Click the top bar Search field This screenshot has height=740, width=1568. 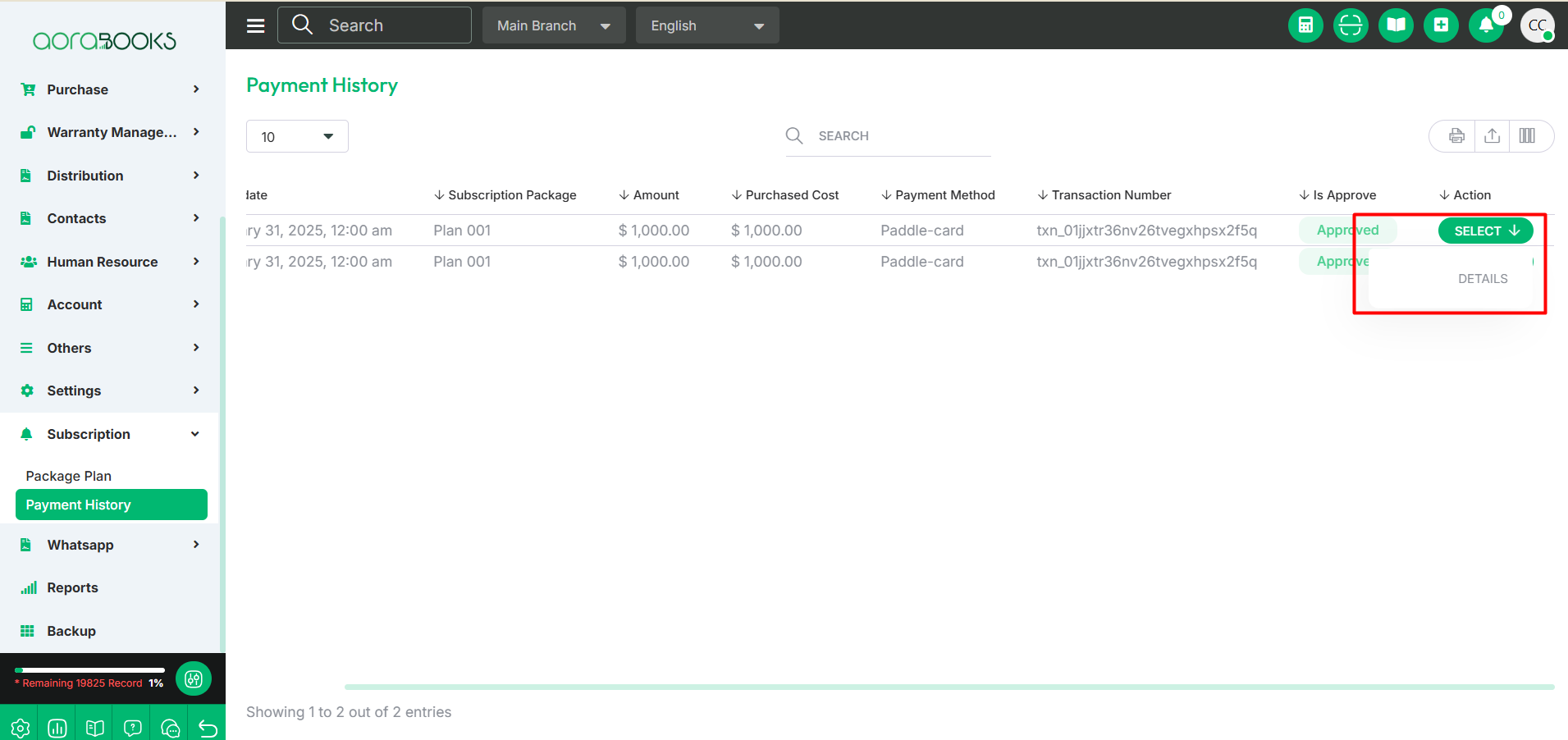coord(374,25)
